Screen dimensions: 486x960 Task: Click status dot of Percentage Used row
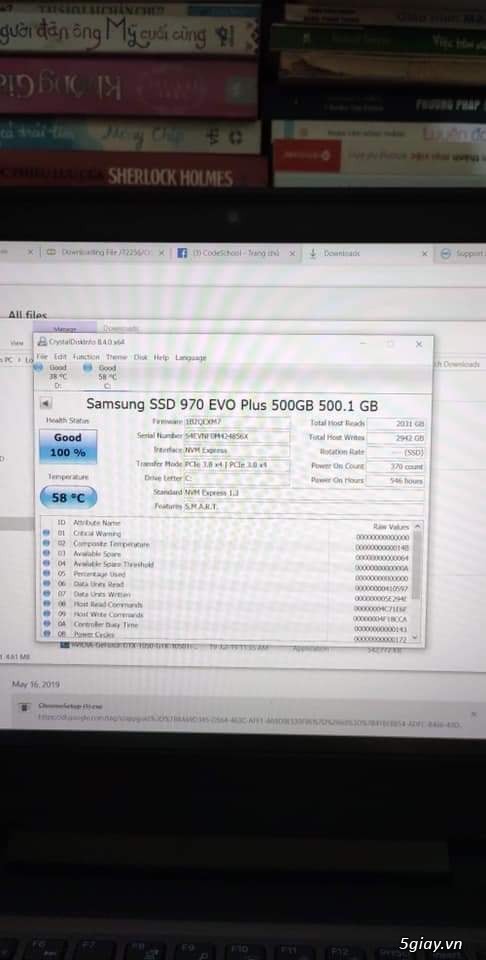click(x=47, y=574)
